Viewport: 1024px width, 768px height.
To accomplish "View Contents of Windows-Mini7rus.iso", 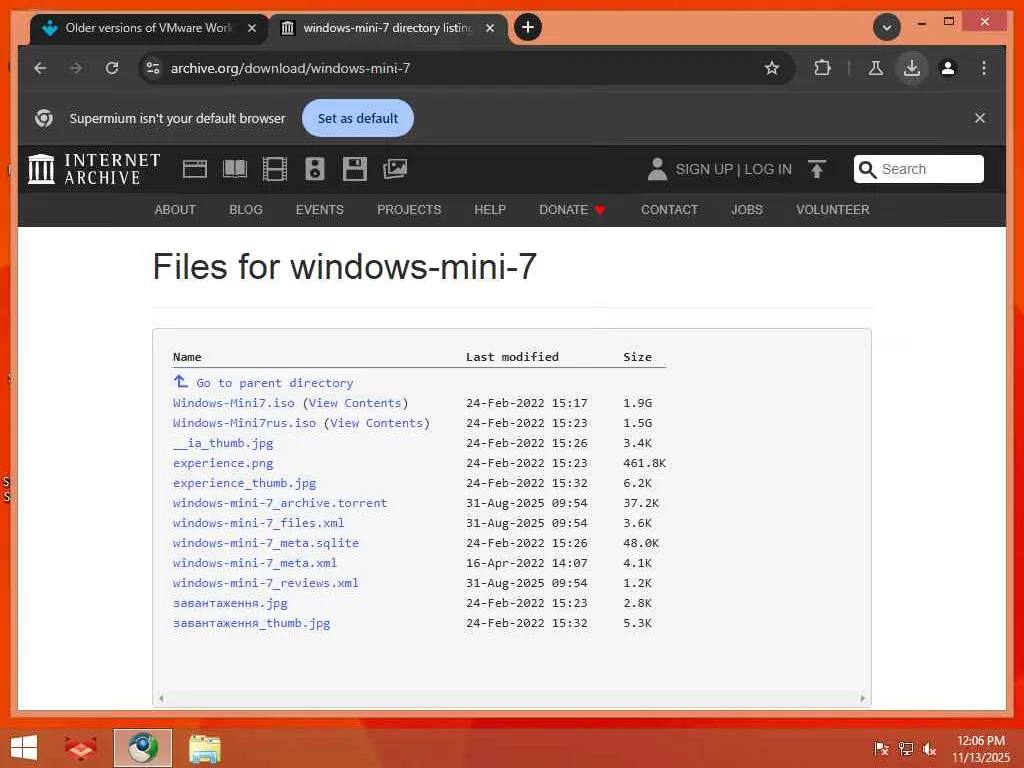I will [x=376, y=423].
